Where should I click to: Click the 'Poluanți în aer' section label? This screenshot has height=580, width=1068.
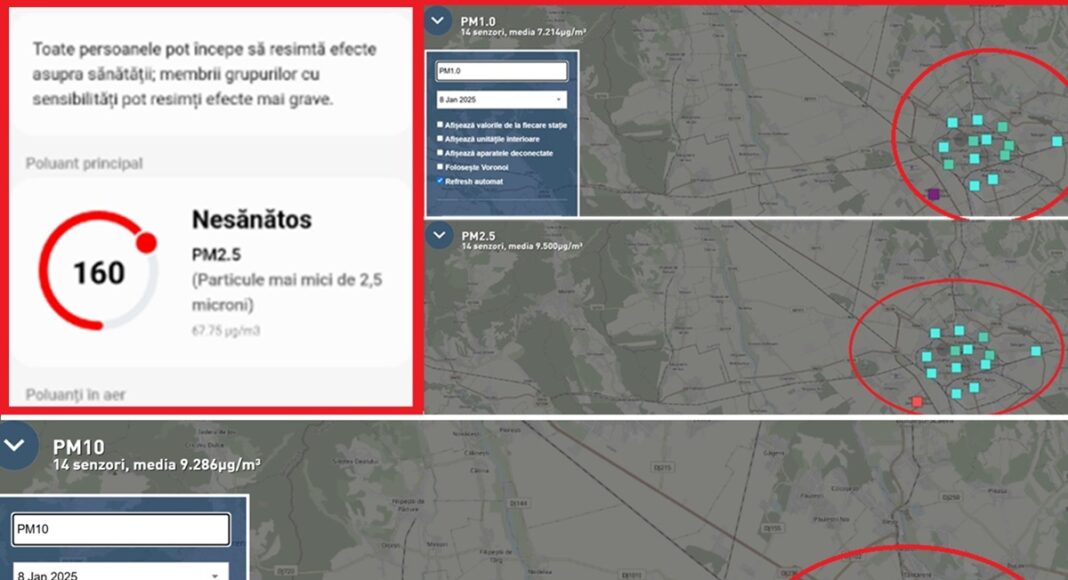(75, 395)
